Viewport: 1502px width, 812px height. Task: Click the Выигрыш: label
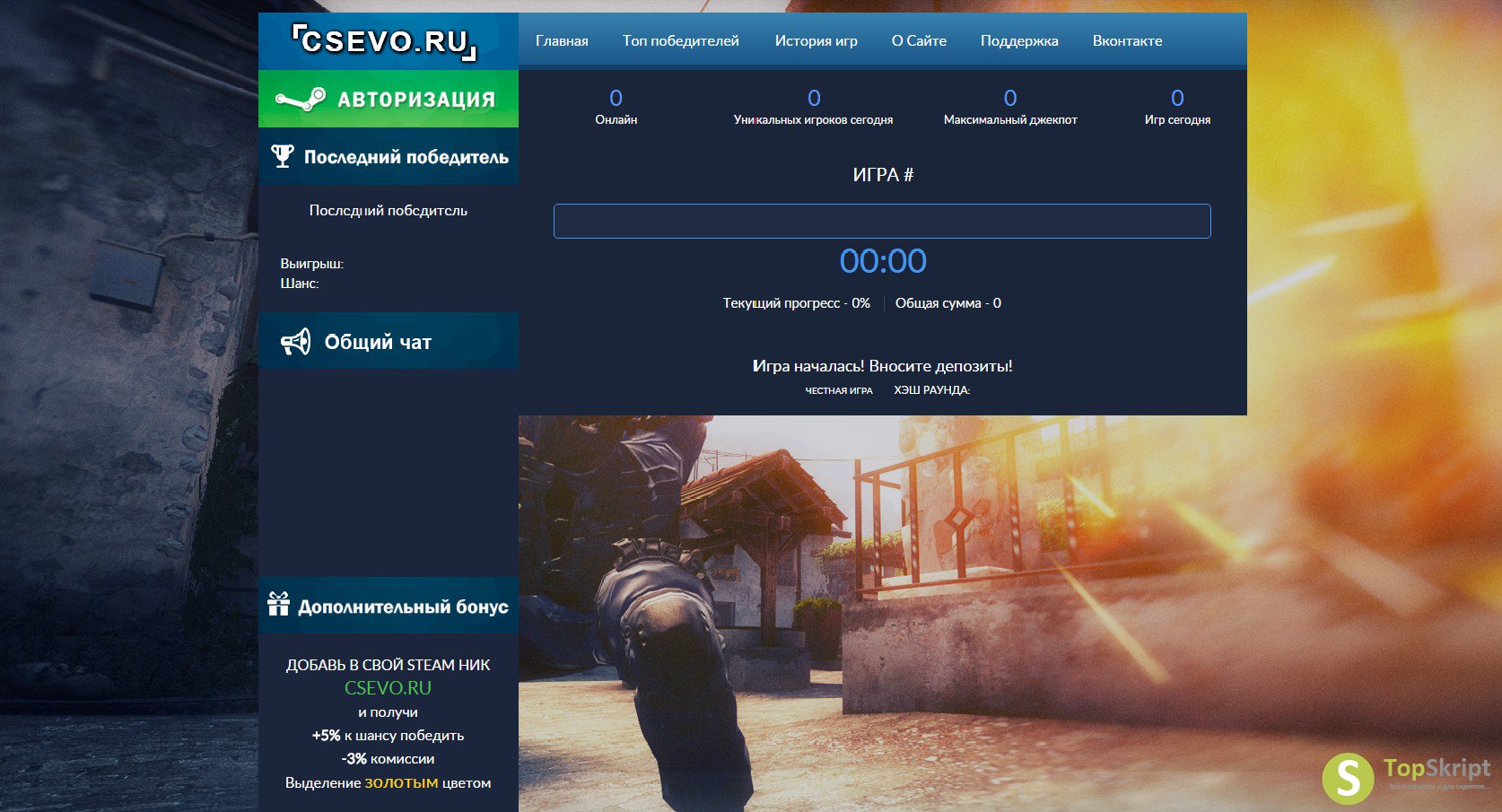(312, 264)
